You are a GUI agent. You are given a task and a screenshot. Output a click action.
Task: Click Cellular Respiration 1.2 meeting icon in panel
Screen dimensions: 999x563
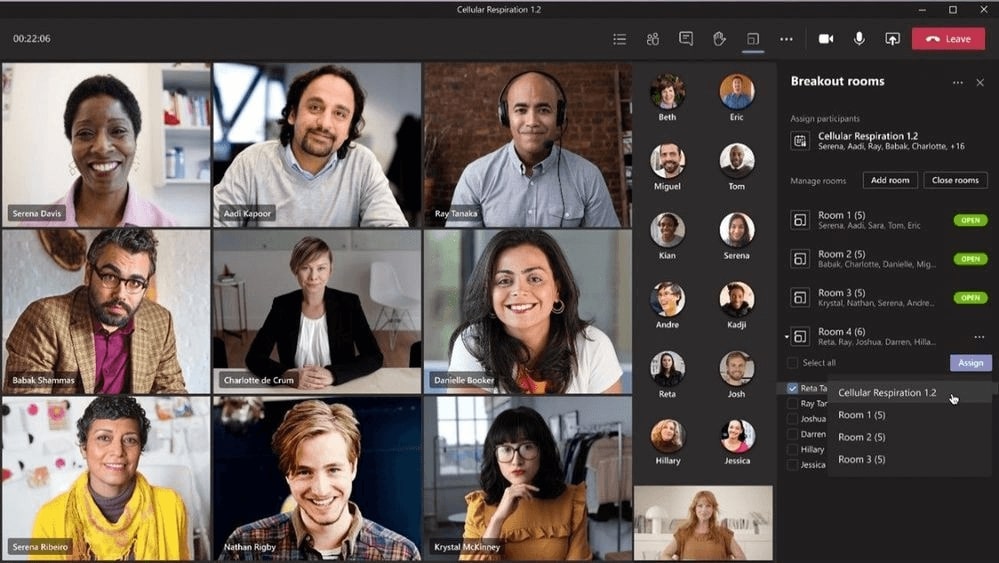click(x=800, y=140)
